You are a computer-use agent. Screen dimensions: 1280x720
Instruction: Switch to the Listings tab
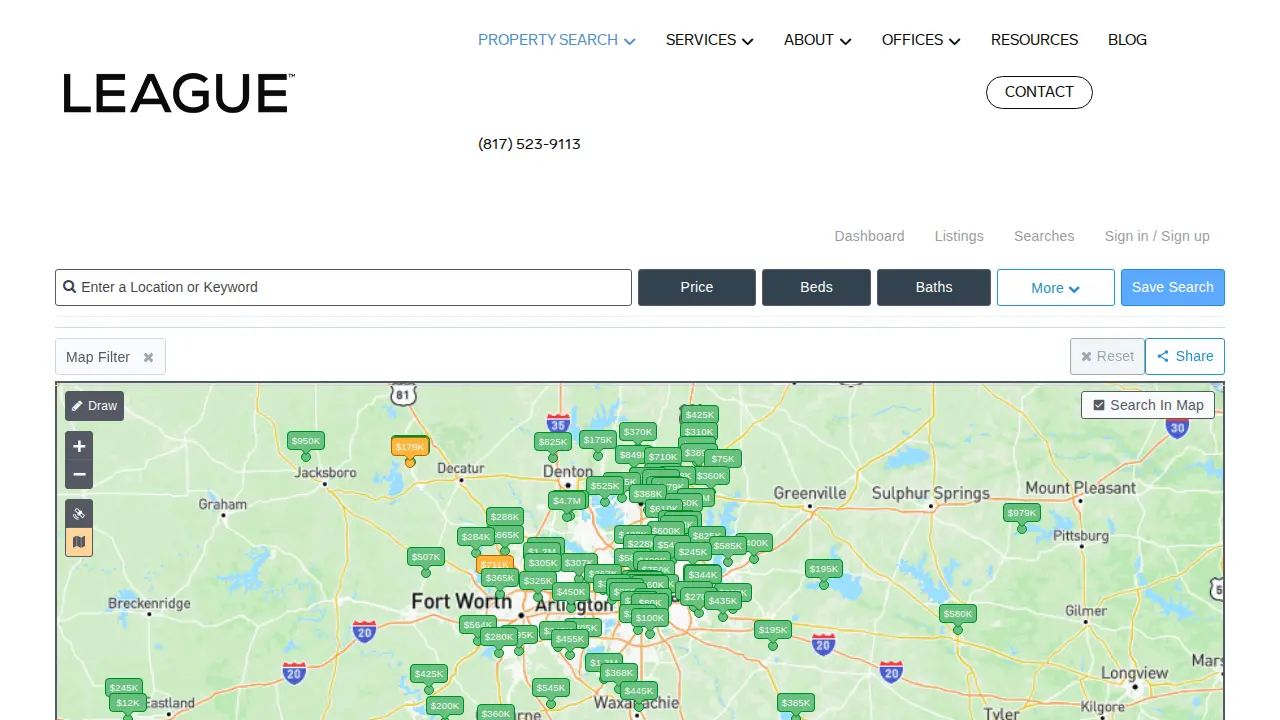pyautogui.click(x=959, y=236)
